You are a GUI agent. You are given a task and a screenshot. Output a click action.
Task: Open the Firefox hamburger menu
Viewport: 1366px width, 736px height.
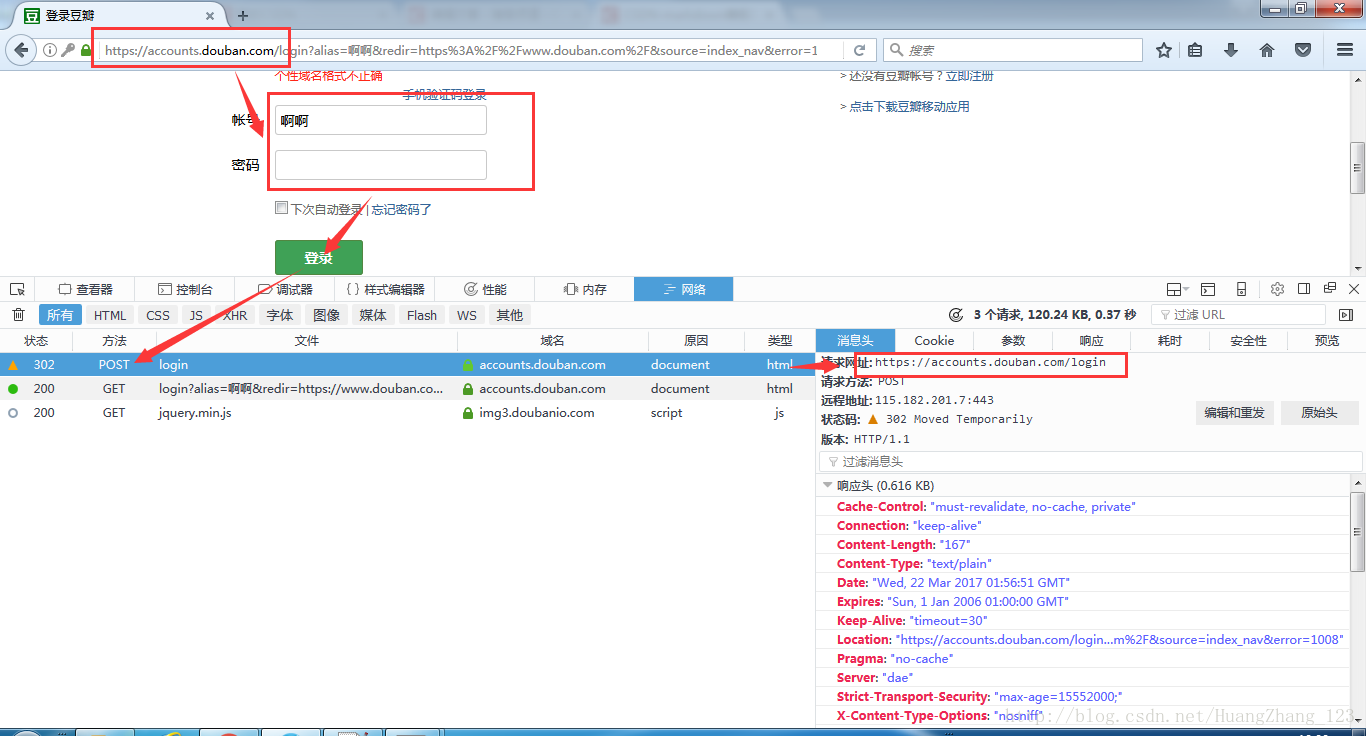pos(1345,50)
